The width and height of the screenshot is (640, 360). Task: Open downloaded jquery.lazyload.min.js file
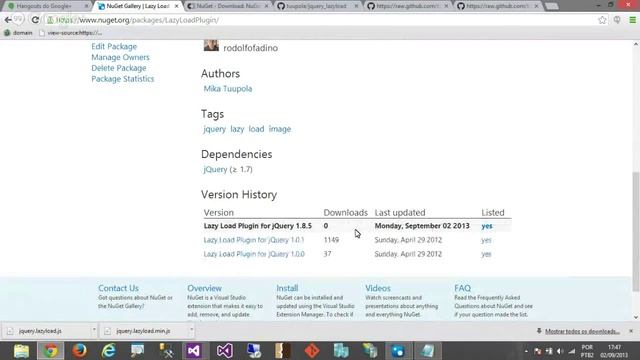[143, 331]
